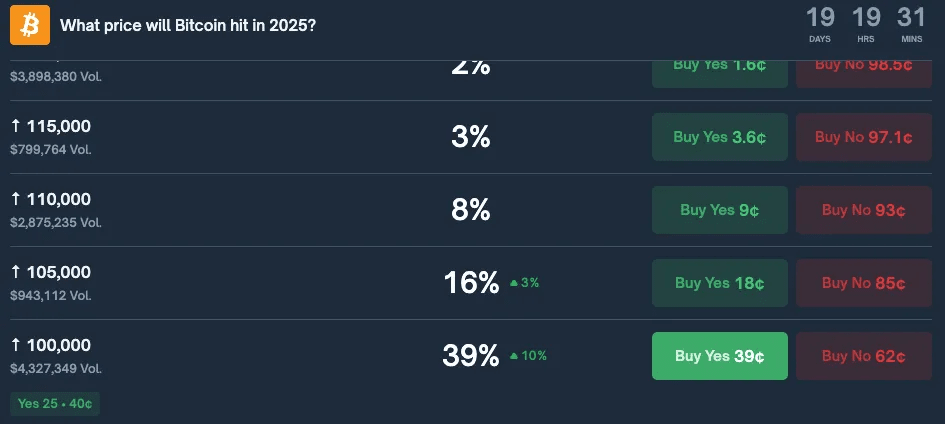The image size is (945, 424).
Task: Click green triangle next to 10% change
Action: click(x=514, y=356)
